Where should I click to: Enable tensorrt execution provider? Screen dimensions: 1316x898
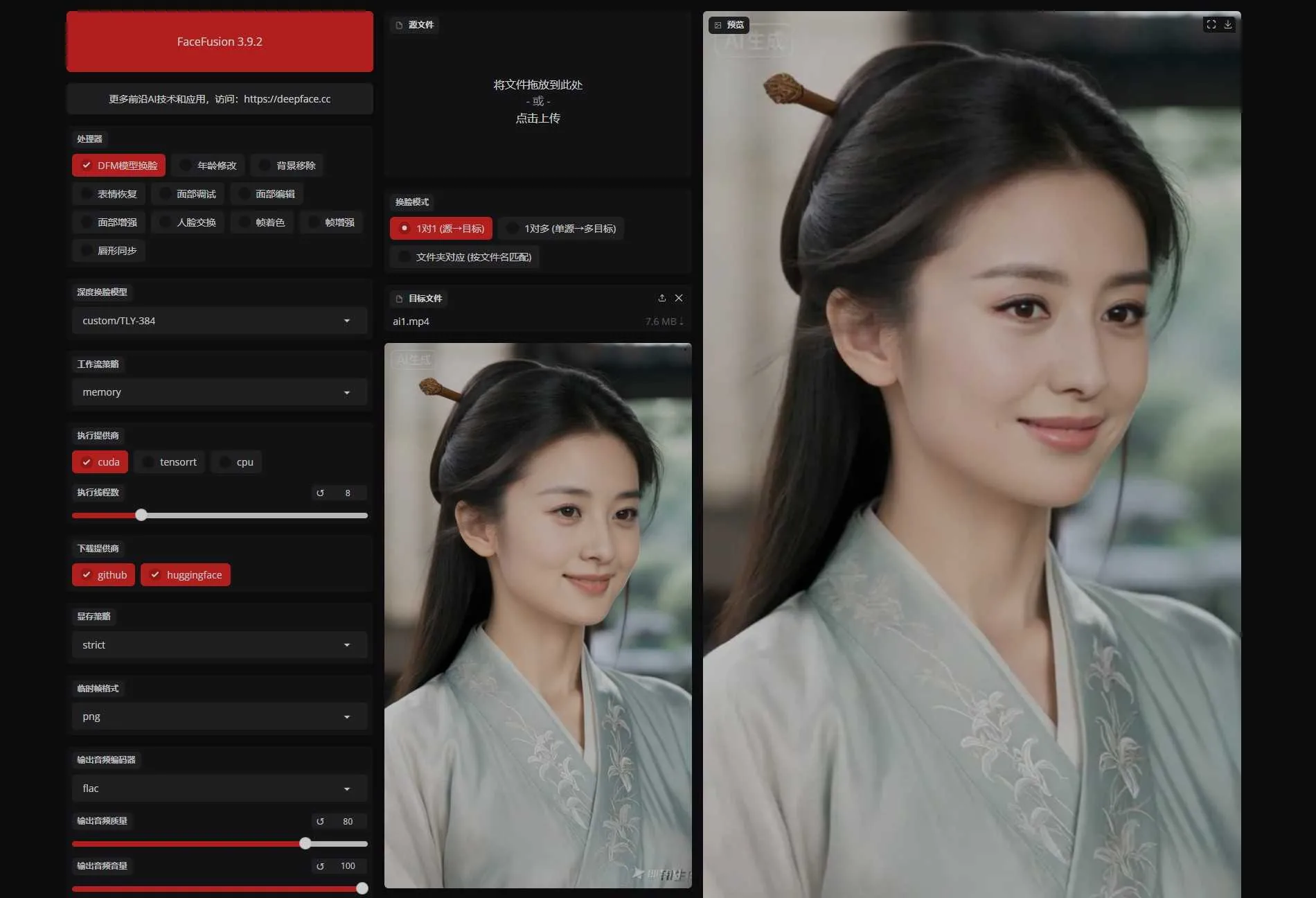170,462
